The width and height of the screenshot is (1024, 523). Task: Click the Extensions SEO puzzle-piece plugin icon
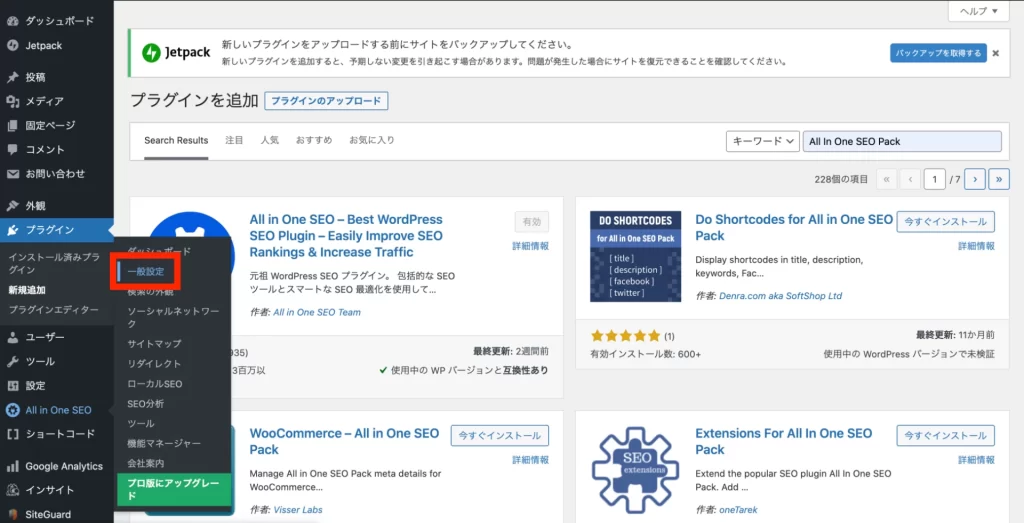point(635,469)
